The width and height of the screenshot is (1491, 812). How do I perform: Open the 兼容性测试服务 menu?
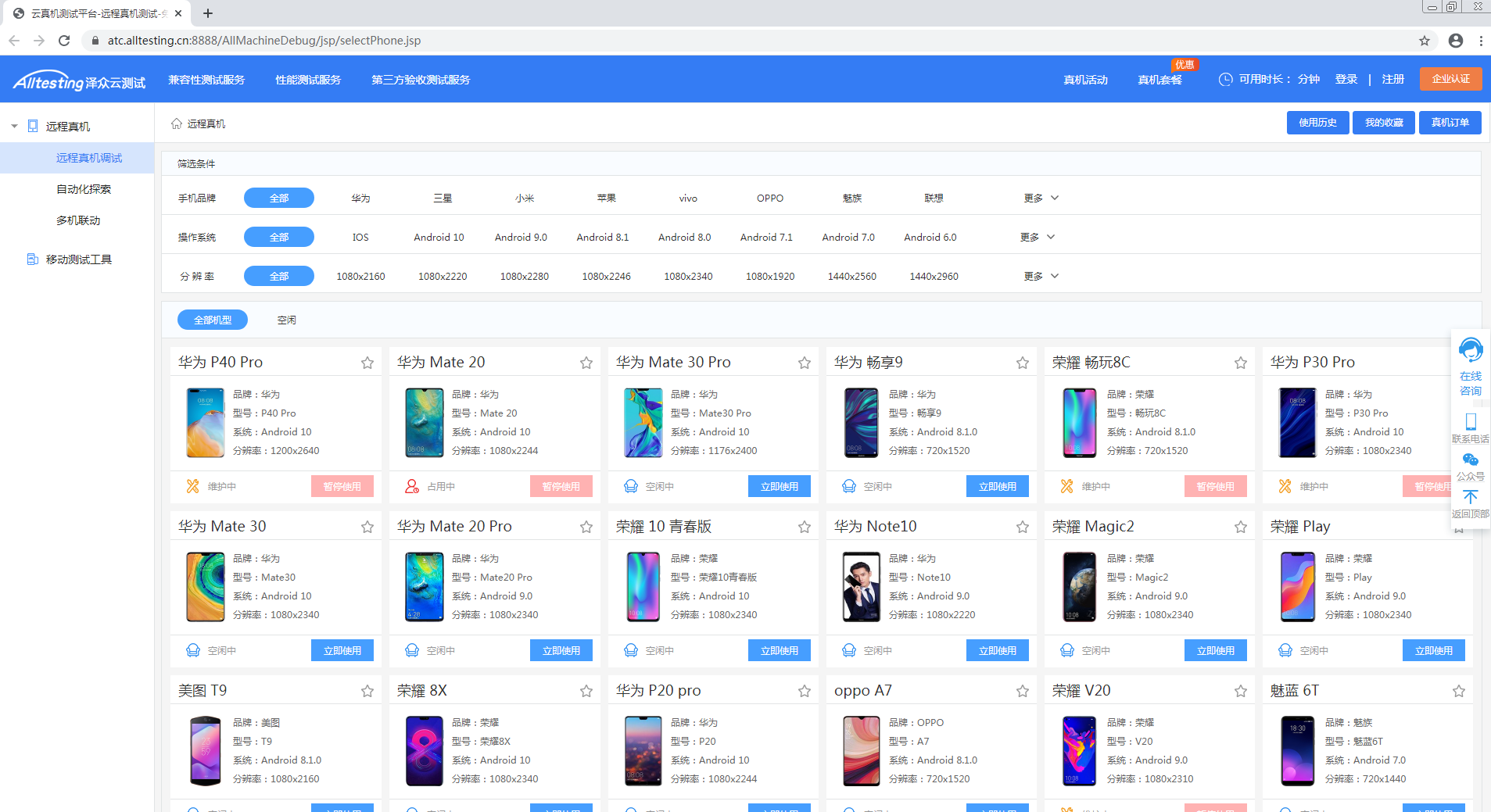[206, 80]
